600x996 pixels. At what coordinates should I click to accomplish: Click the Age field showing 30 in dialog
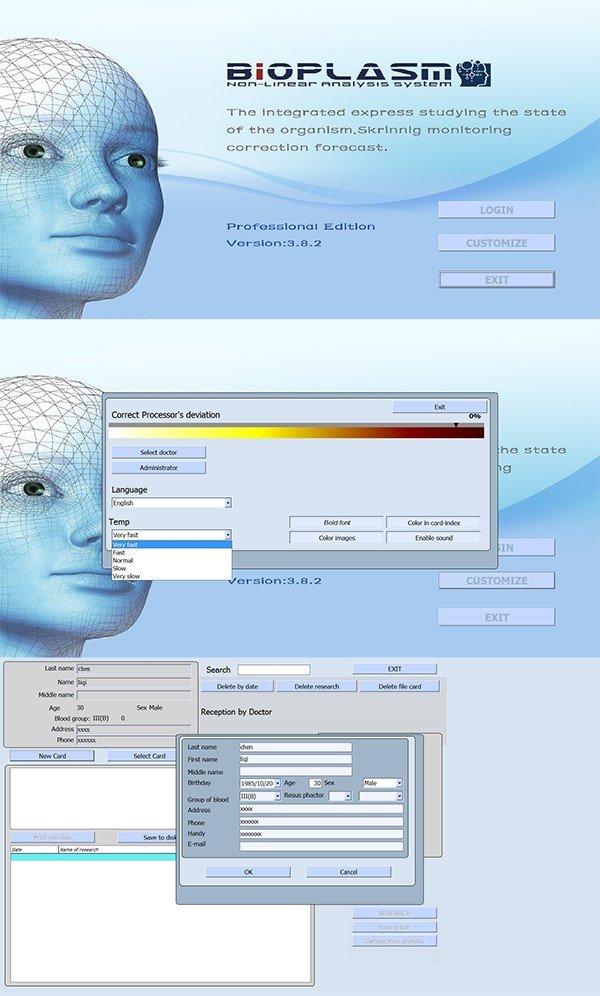pos(316,784)
